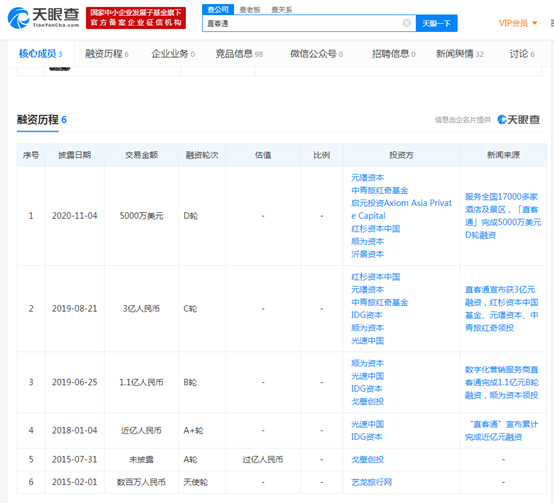
Task: Click the 天眼查 logo beside 信息由企名片提供
Action: pyautogui.click(x=518, y=120)
